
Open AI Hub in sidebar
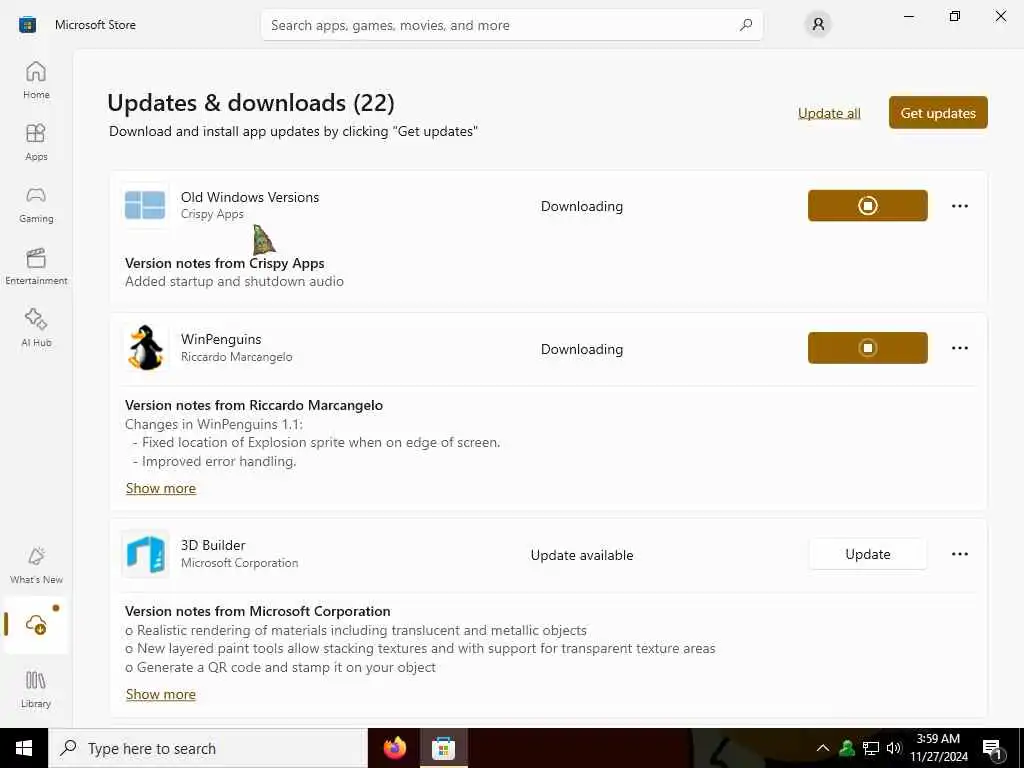point(36,328)
